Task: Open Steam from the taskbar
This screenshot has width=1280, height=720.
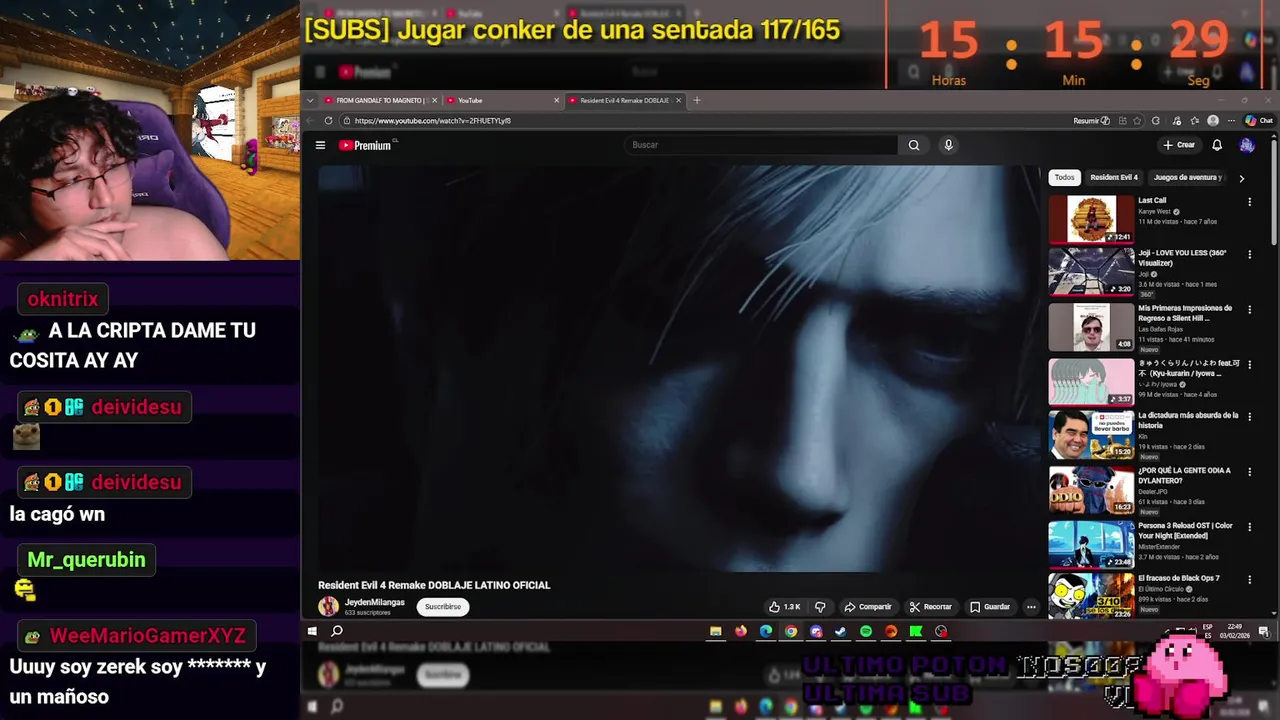Action: tap(841, 631)
